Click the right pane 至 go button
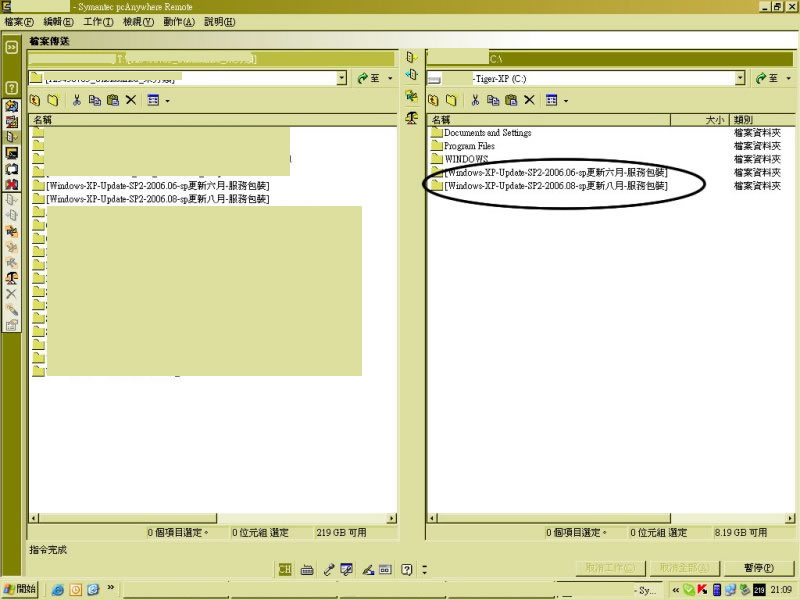800x600 pixels. click(x=767, y=78)
